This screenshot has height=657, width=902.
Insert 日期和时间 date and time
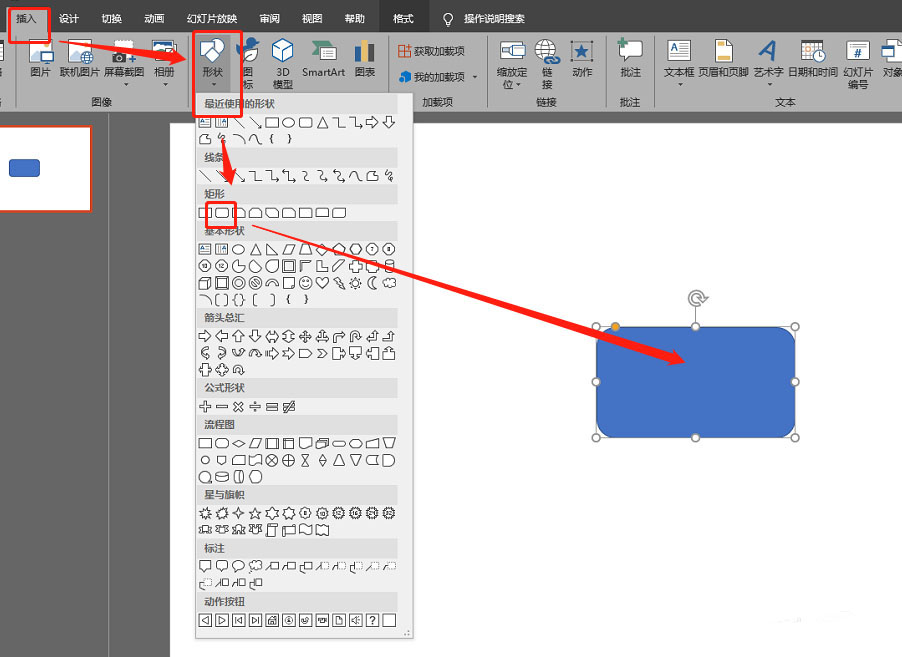tap(813, 58)
